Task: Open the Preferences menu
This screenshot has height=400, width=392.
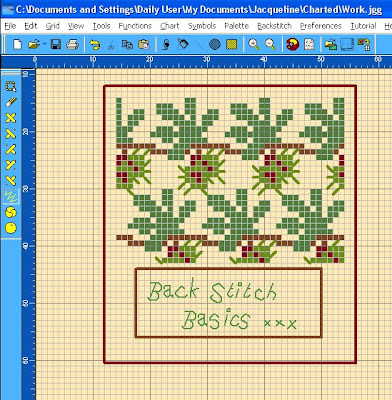Action: [x=321, y=26]
